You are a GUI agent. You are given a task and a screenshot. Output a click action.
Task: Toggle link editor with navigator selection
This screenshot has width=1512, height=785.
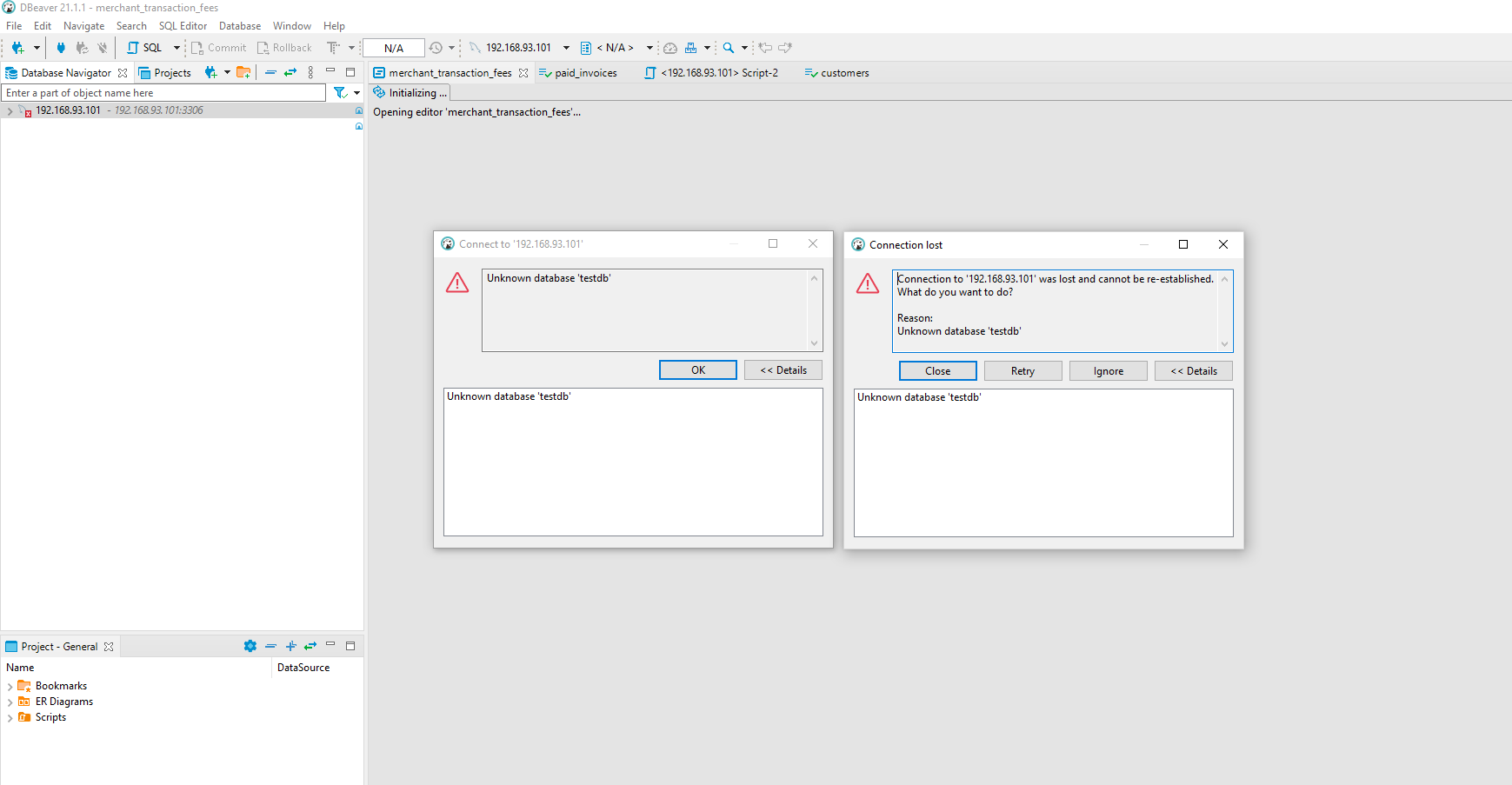(x=290, y=72)
